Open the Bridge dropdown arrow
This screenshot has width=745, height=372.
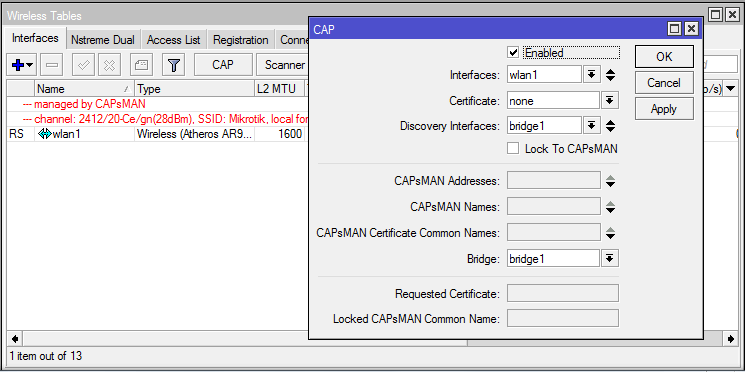pos(610,258)
